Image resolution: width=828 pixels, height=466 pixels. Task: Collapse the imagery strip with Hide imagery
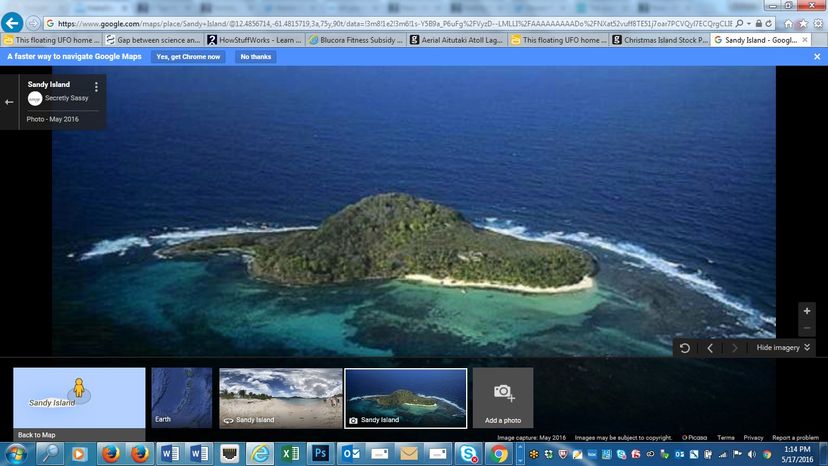point(783,348)
